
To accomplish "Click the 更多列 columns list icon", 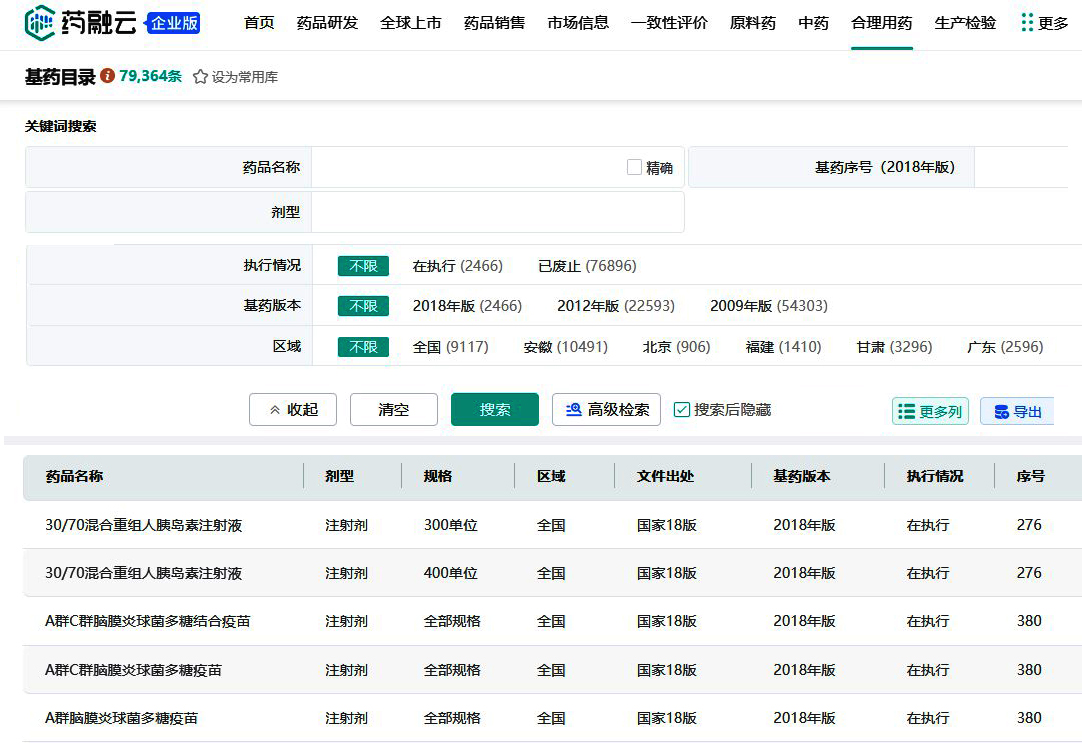I will pyautogui.click(x=907, y=411).
